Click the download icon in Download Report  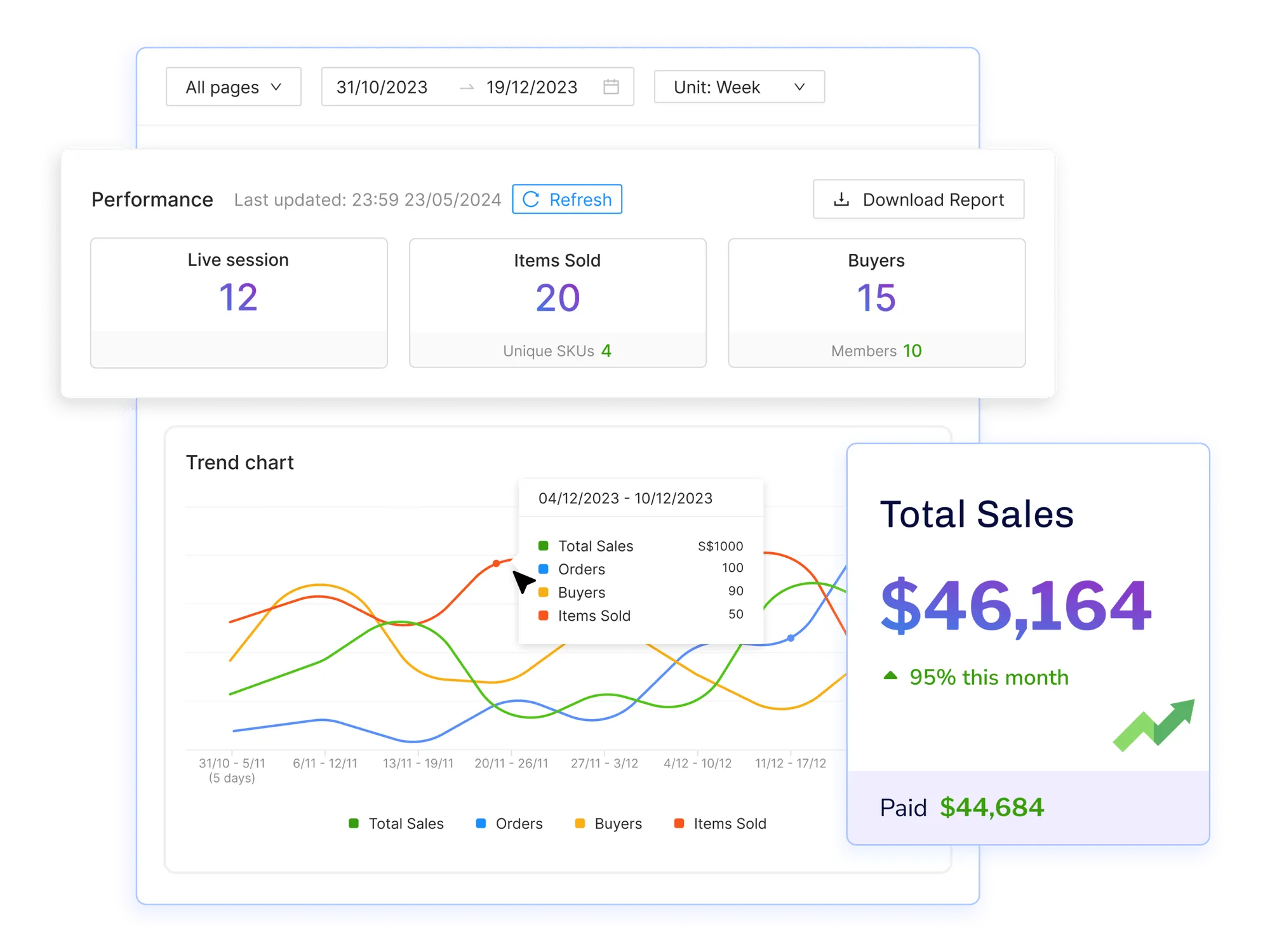pos(841,200)
